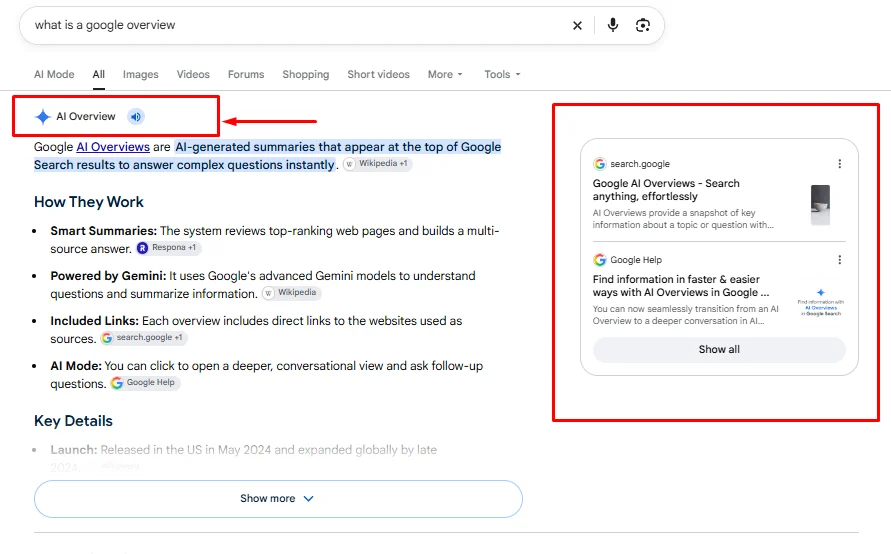Go to the Forums tab
891x554 pixels.
click(246, 74)
